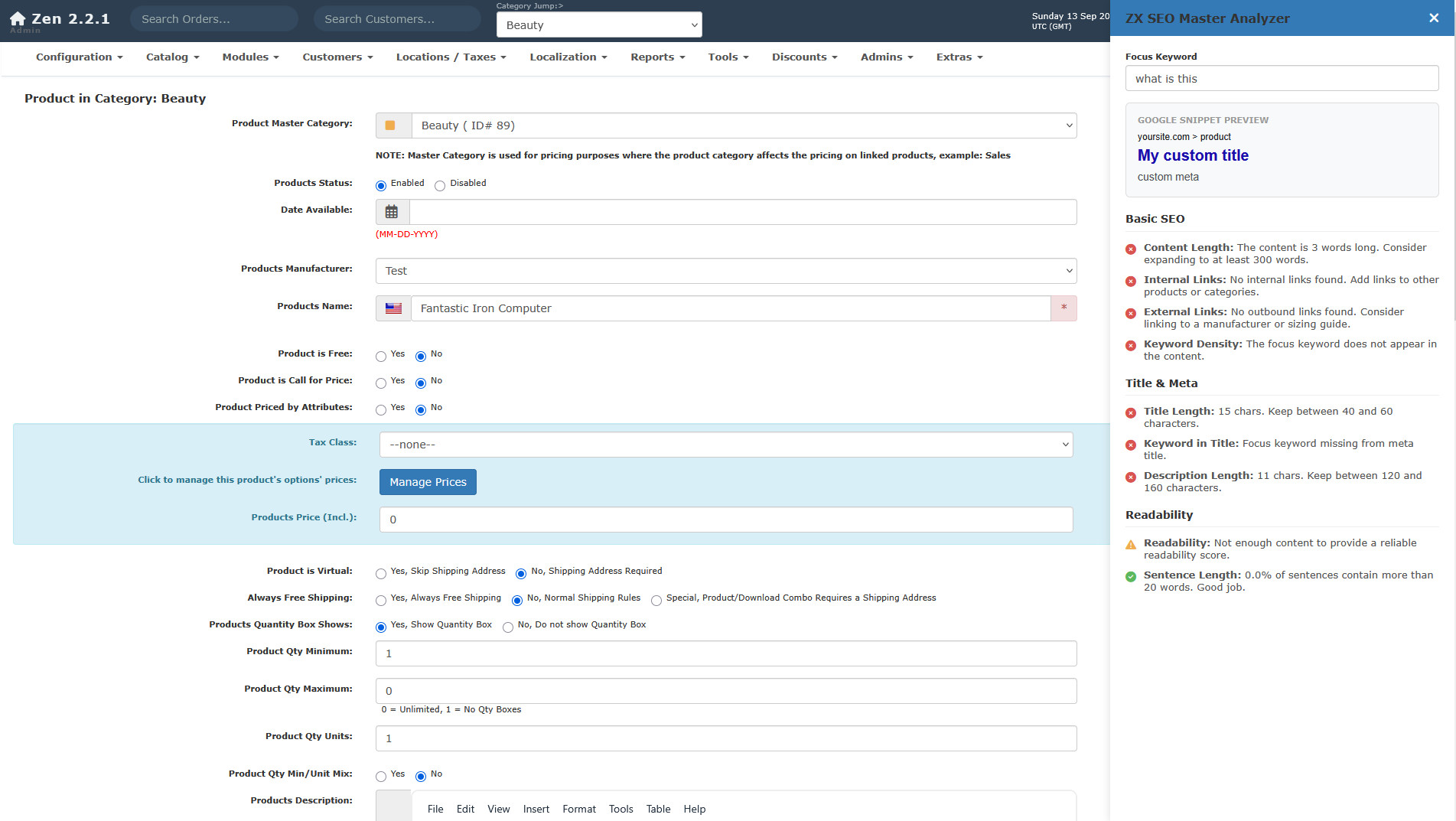The image size is (1456, 821).
Task: Open the Product Master Category dropdown
Action: click(744, 125)
